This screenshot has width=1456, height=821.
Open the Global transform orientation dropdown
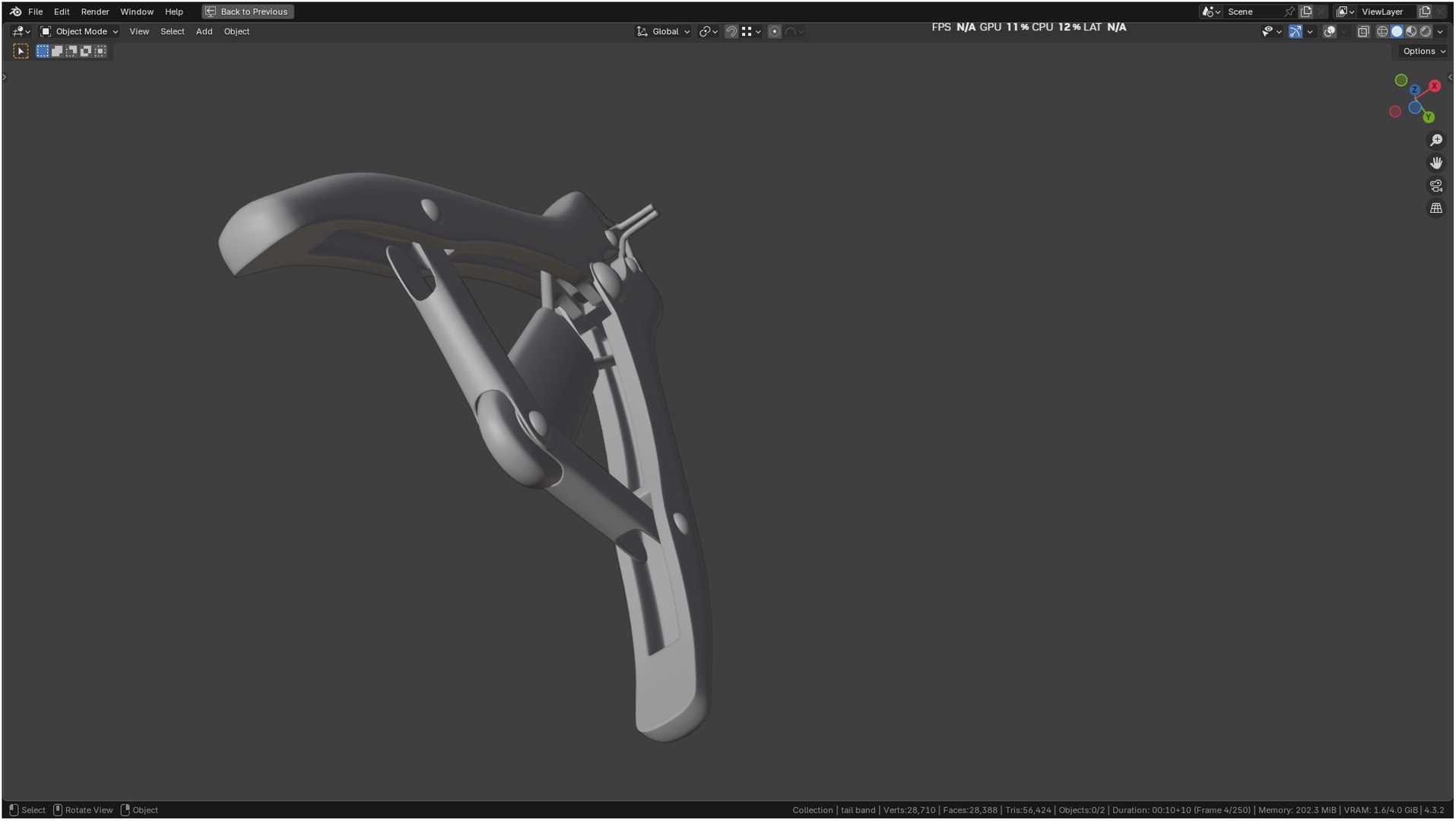pos(663,31)
